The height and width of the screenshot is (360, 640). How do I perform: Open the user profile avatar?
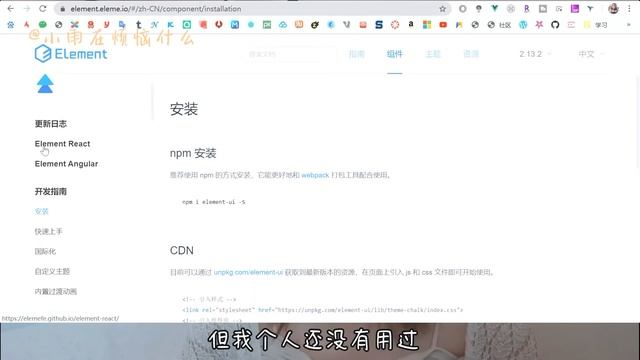[613, 9]
